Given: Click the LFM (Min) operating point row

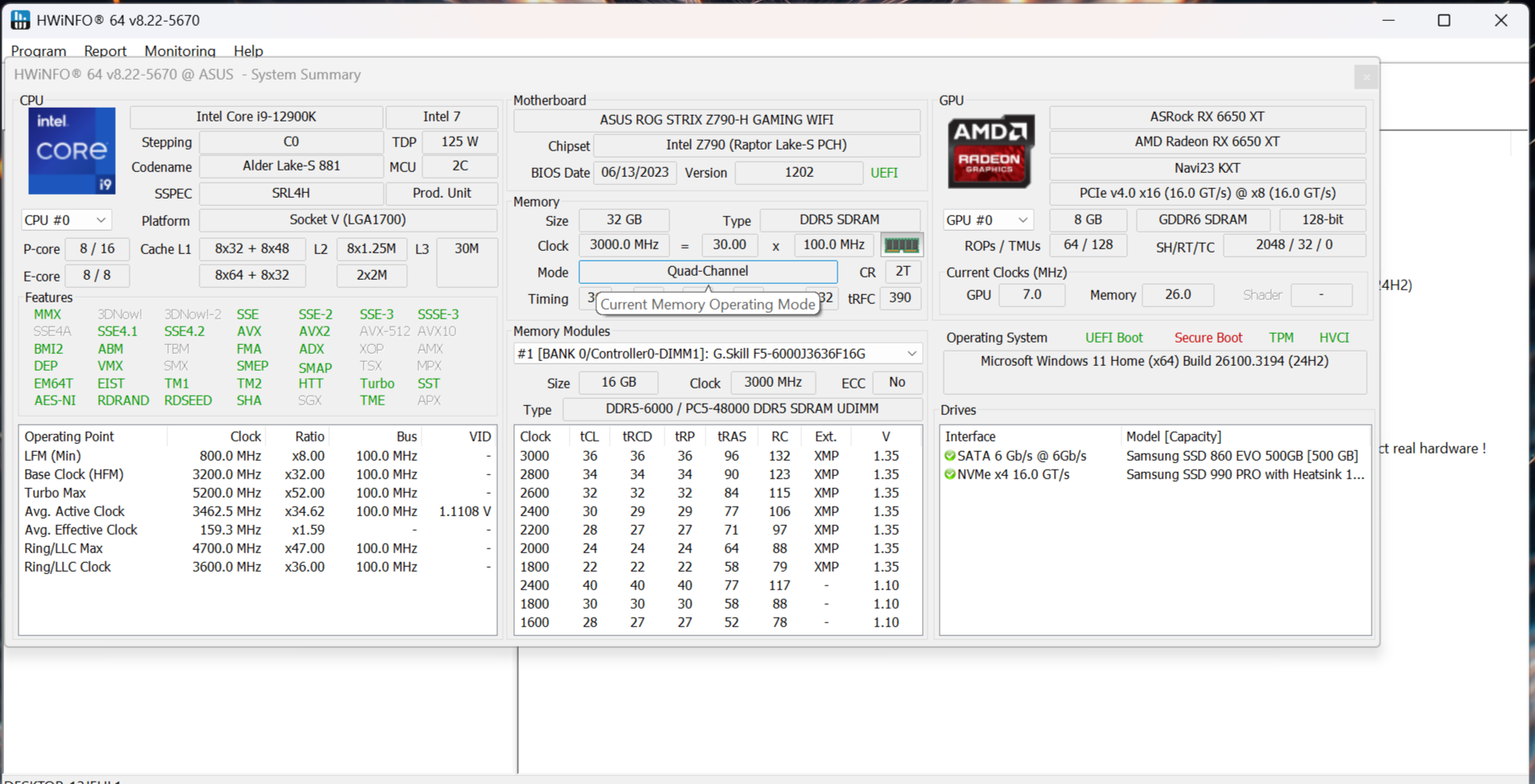Looking at the screenshot, I should (x=257, y=456).
